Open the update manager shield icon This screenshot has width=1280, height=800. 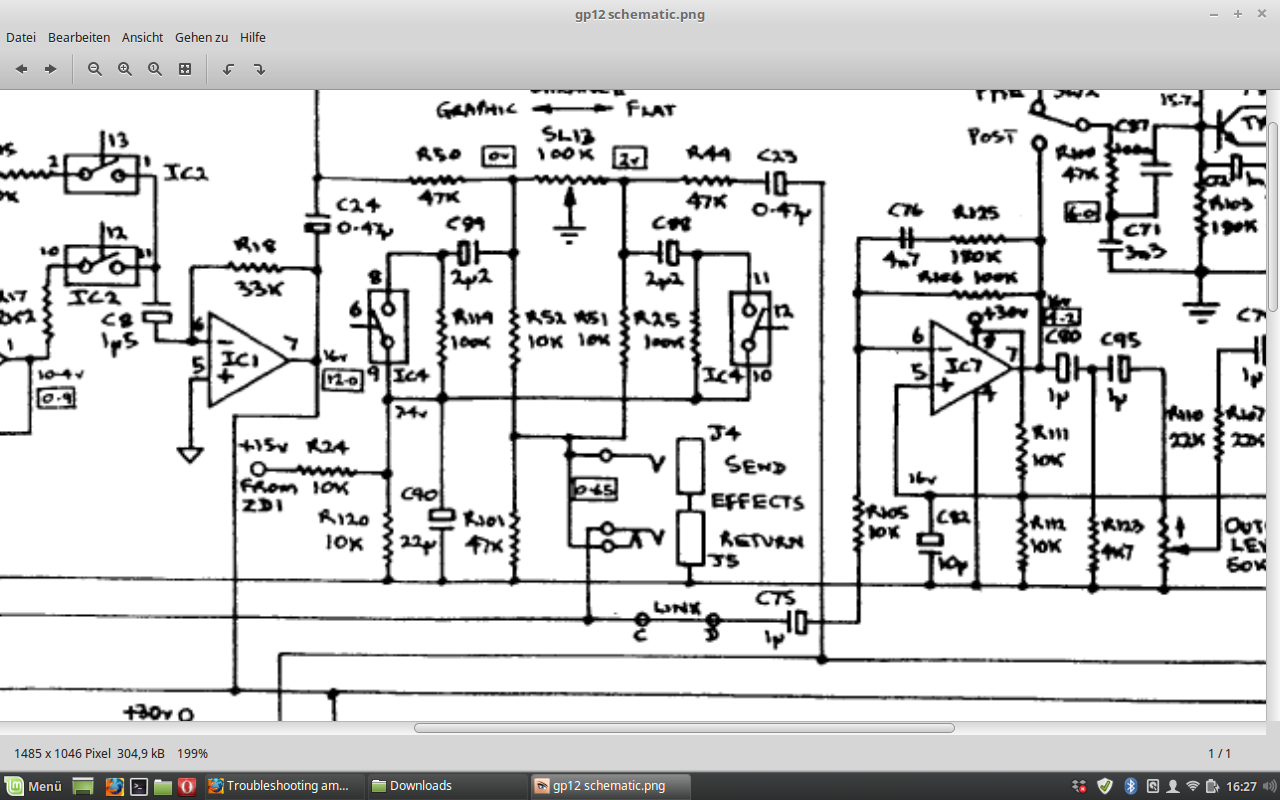(x=1105, y=786)
